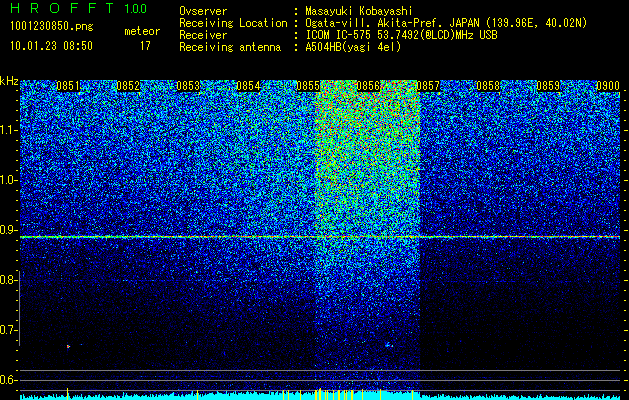Image resolution: width=629 pixels, height=400 pixels.
Task: Click the 0859 time marker
Action: 548,86
